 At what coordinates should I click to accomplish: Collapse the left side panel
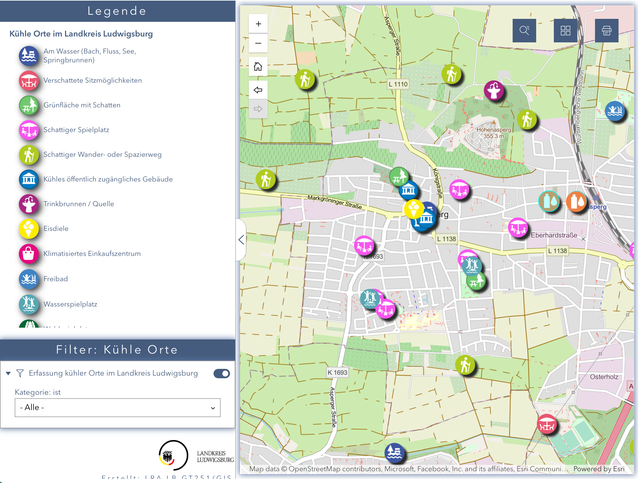point(241,240)
